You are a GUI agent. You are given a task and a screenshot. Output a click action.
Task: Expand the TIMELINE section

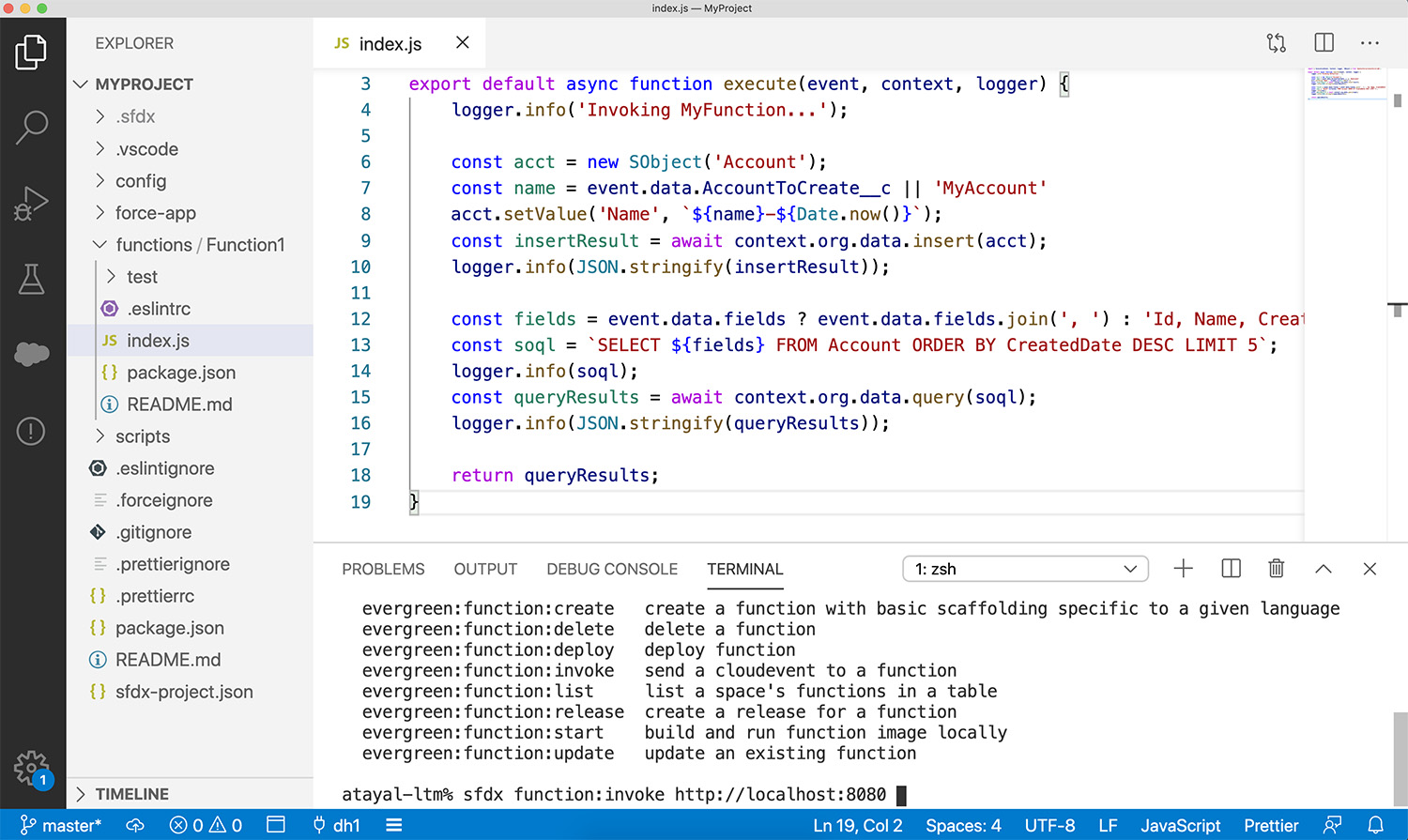click(x=131, y=794)
